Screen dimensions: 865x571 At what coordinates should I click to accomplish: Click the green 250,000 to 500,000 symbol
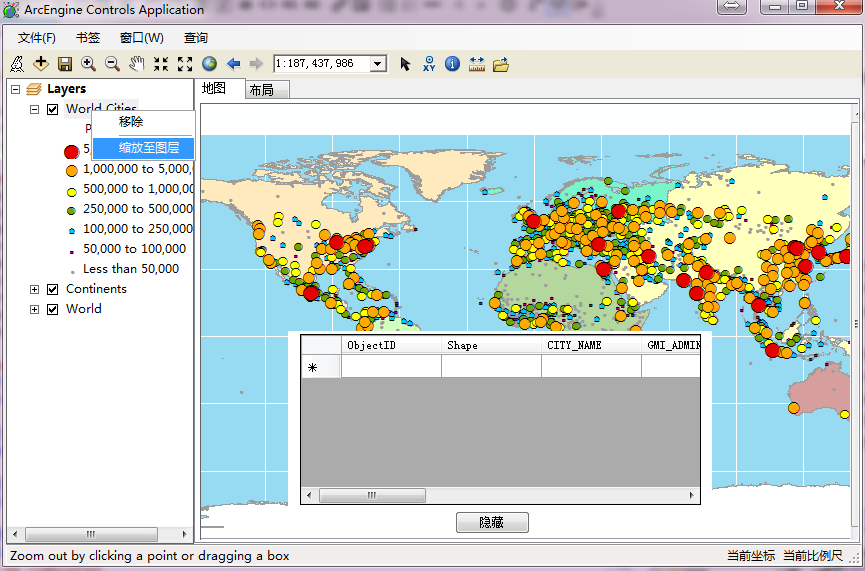pyautogui.click(x=71, y=211)
